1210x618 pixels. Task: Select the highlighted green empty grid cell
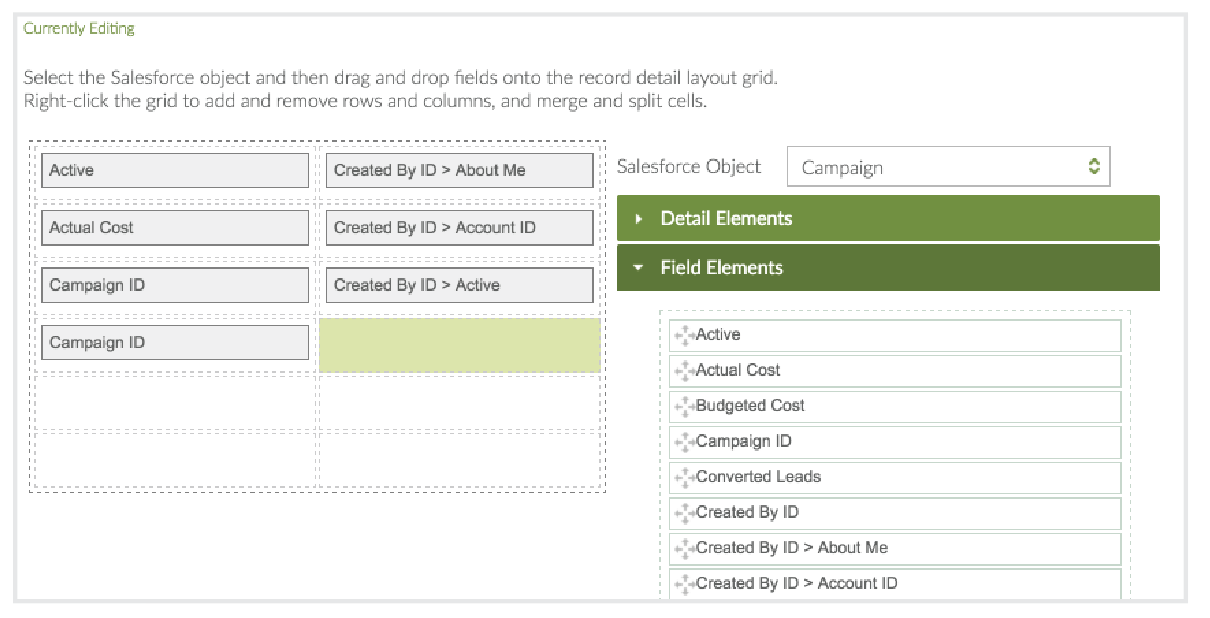pos(459,346)
